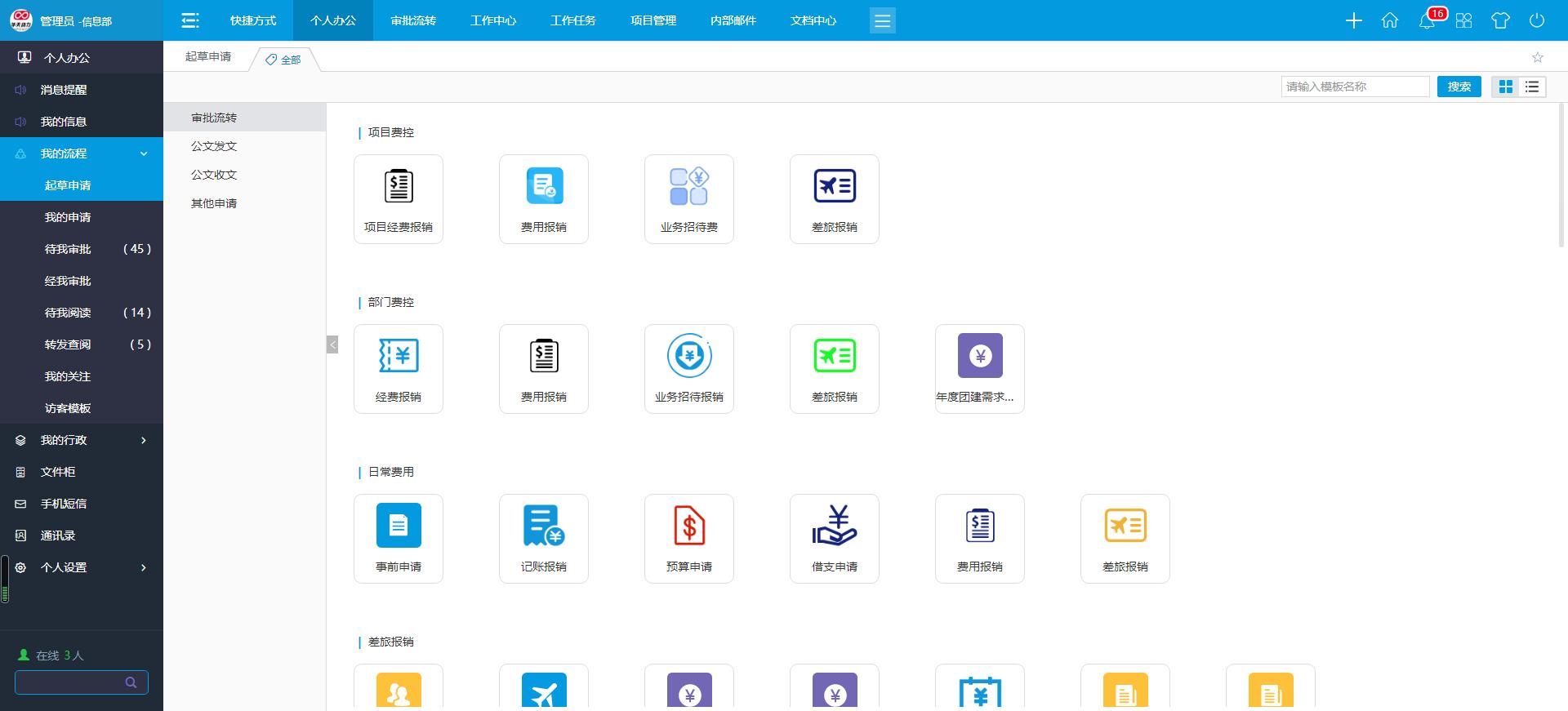Switch to list view layout
The width and height of the screenshot is (1568, 711).
1532,87
